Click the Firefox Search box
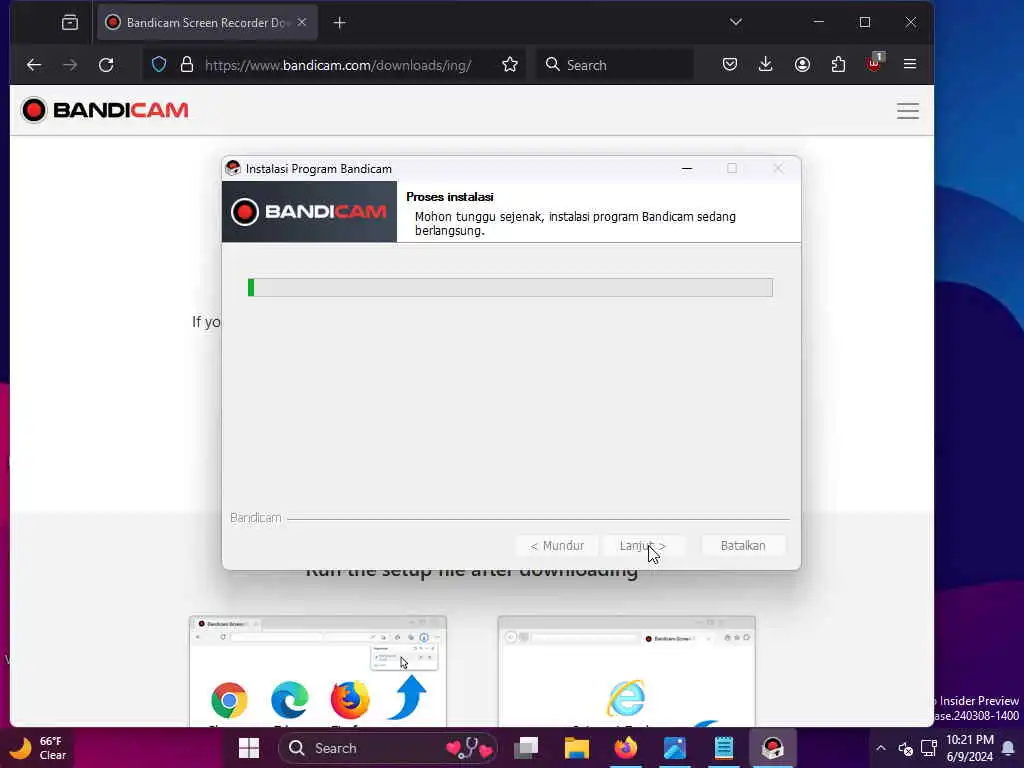 (x=615, y=65)
